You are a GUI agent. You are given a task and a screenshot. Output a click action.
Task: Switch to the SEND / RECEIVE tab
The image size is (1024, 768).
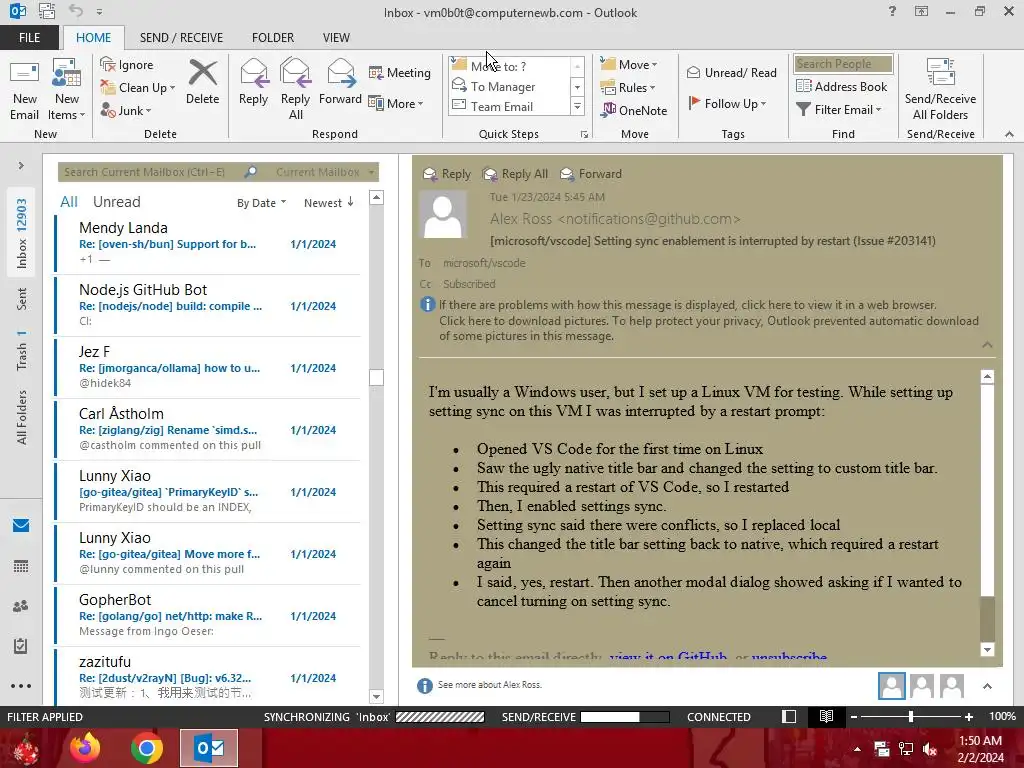click(181, 38)
